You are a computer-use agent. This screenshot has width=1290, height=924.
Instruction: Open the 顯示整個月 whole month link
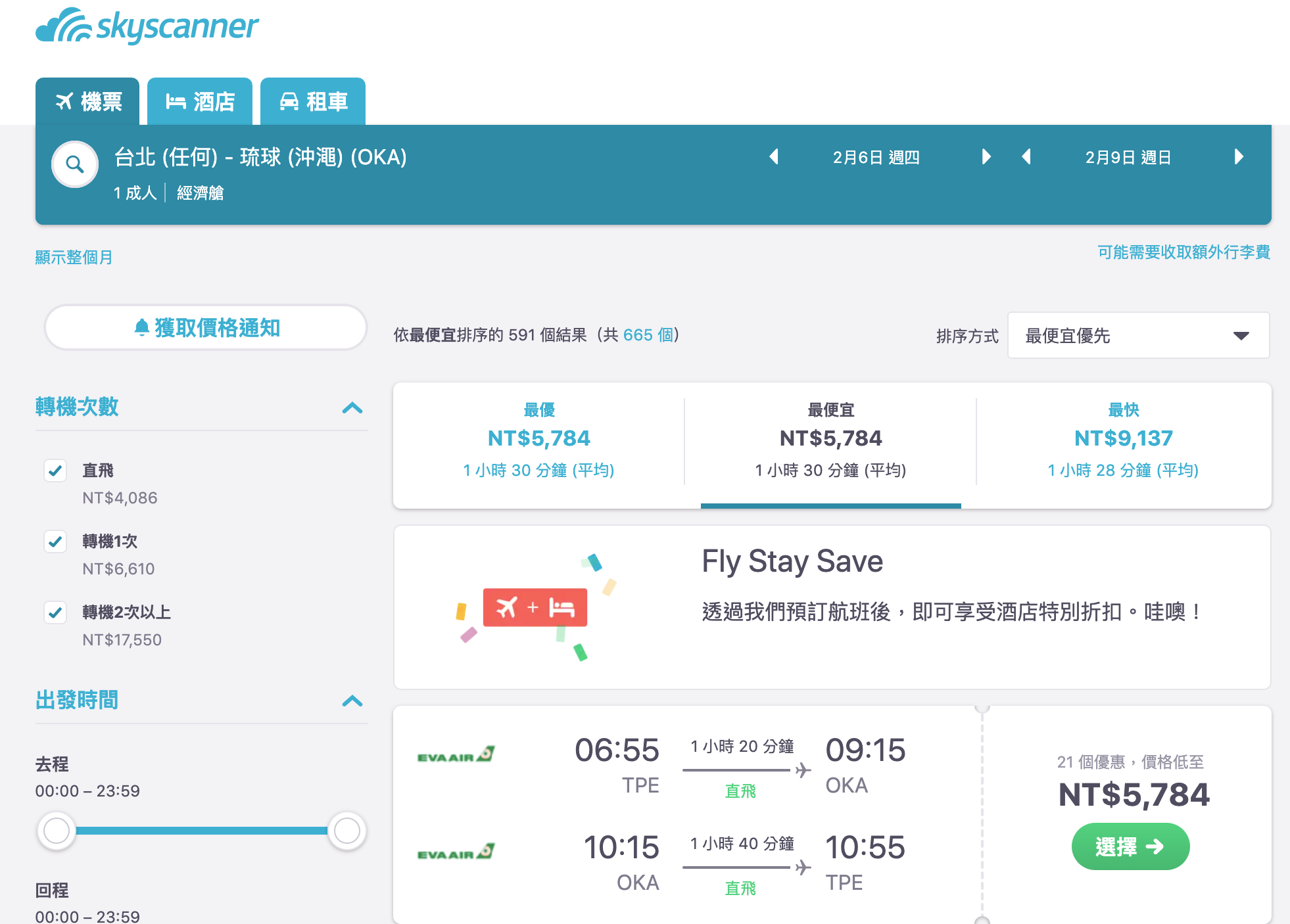click(74, 257)
